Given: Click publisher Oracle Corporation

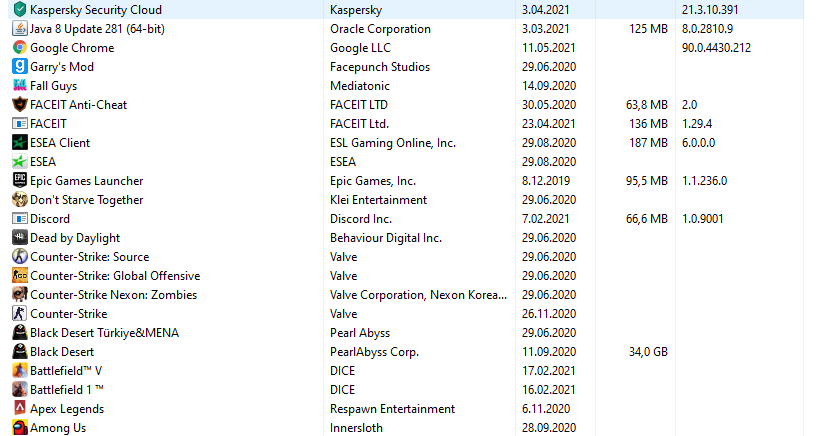Looking at the screenshot, I should pyautogui.click(x=380, y=29).
